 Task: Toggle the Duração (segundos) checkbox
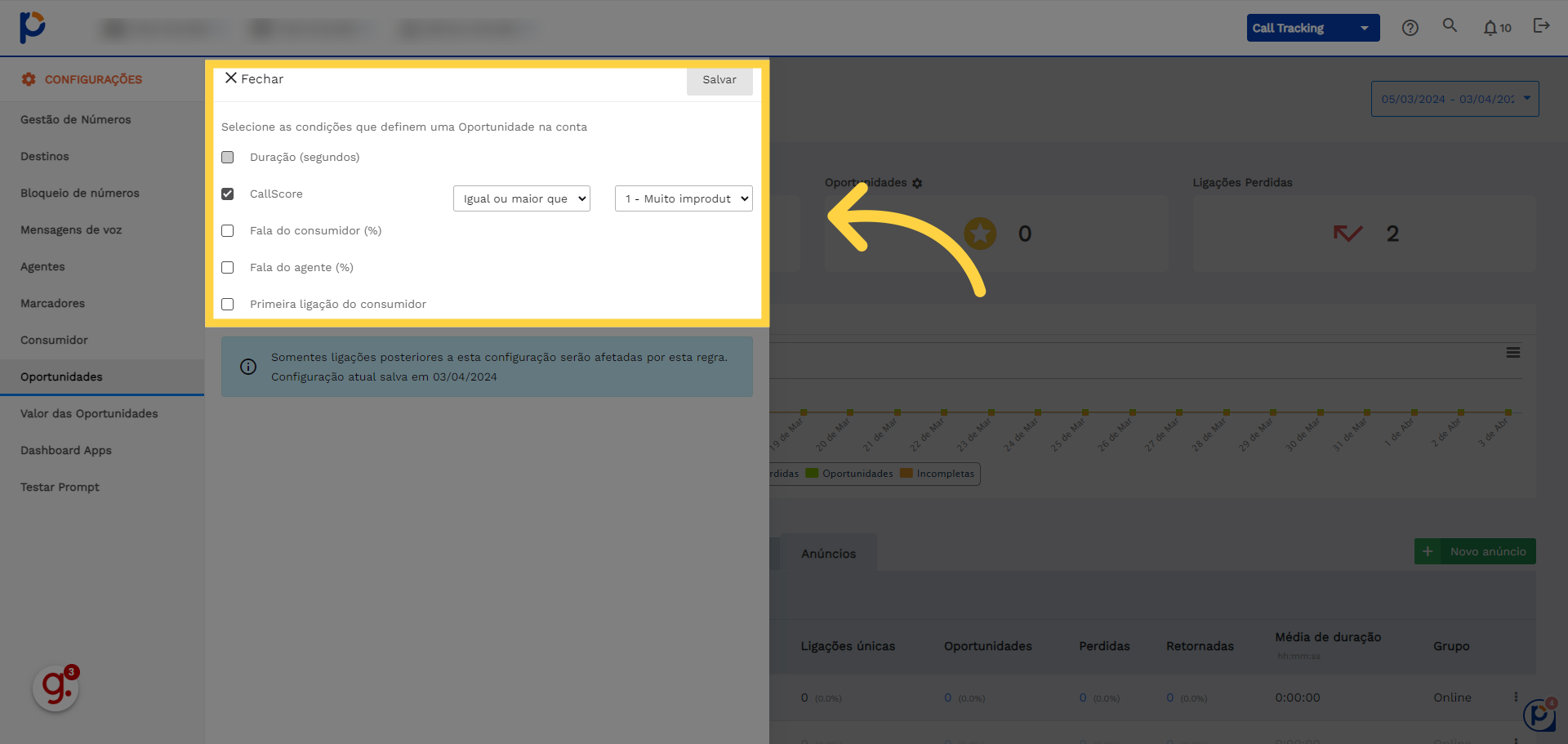(x=228, y=157)
